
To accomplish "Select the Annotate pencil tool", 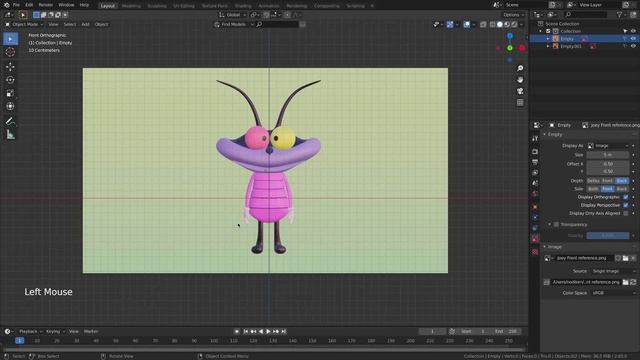I will 10,121.
